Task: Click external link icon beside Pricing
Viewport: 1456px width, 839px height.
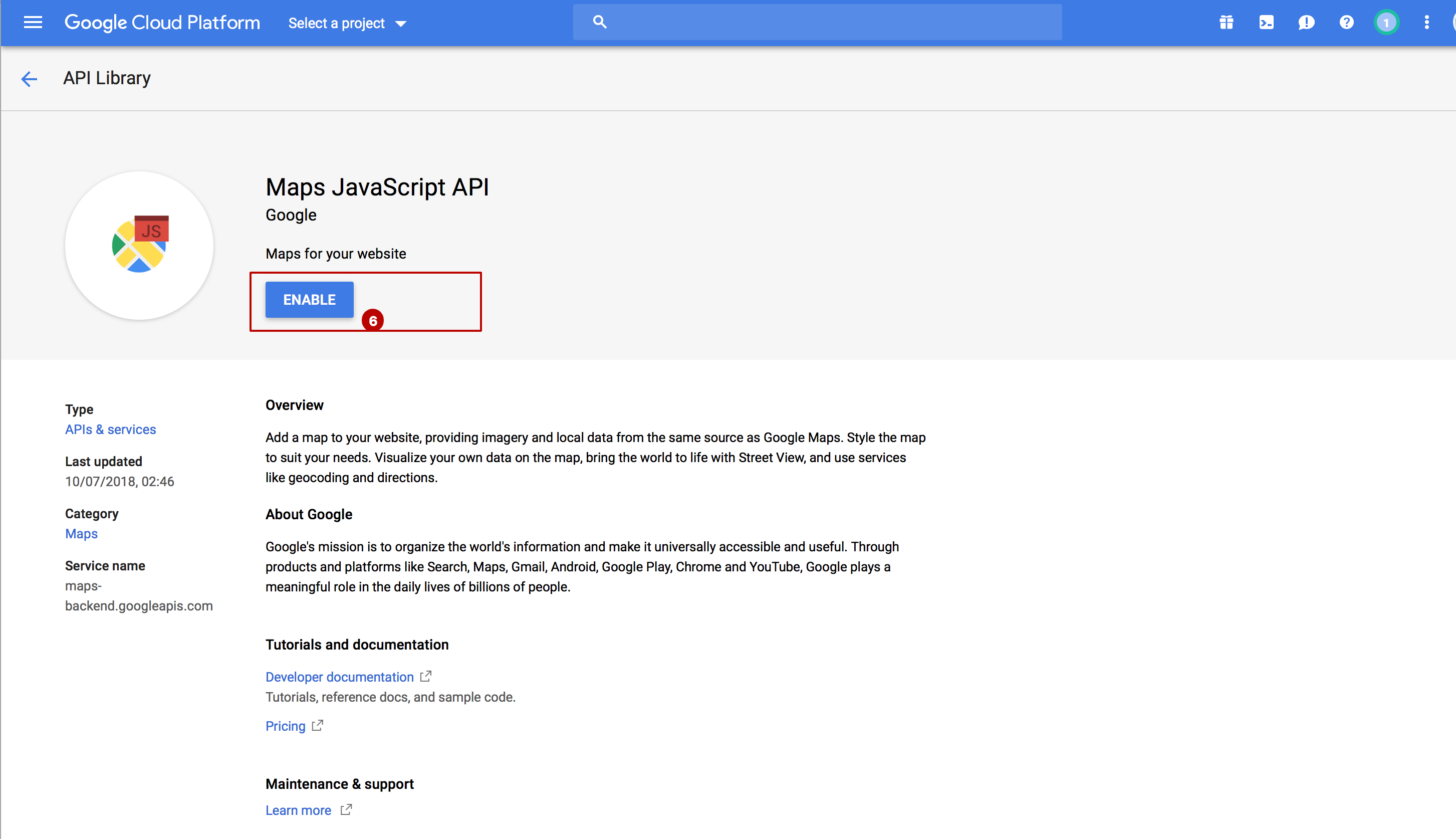Action: click(x=317, y=725)
